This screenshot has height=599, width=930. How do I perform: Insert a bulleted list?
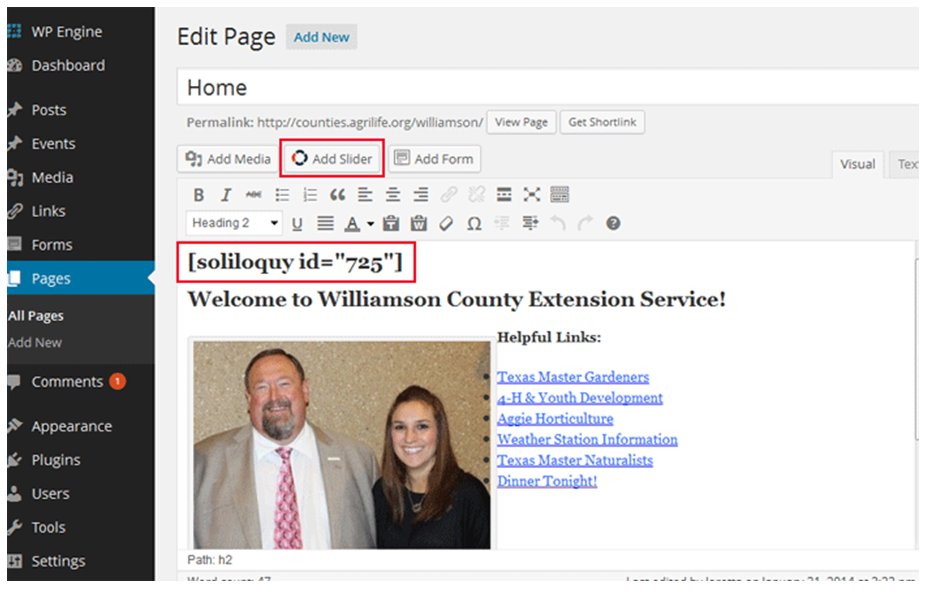pos(282,195)
